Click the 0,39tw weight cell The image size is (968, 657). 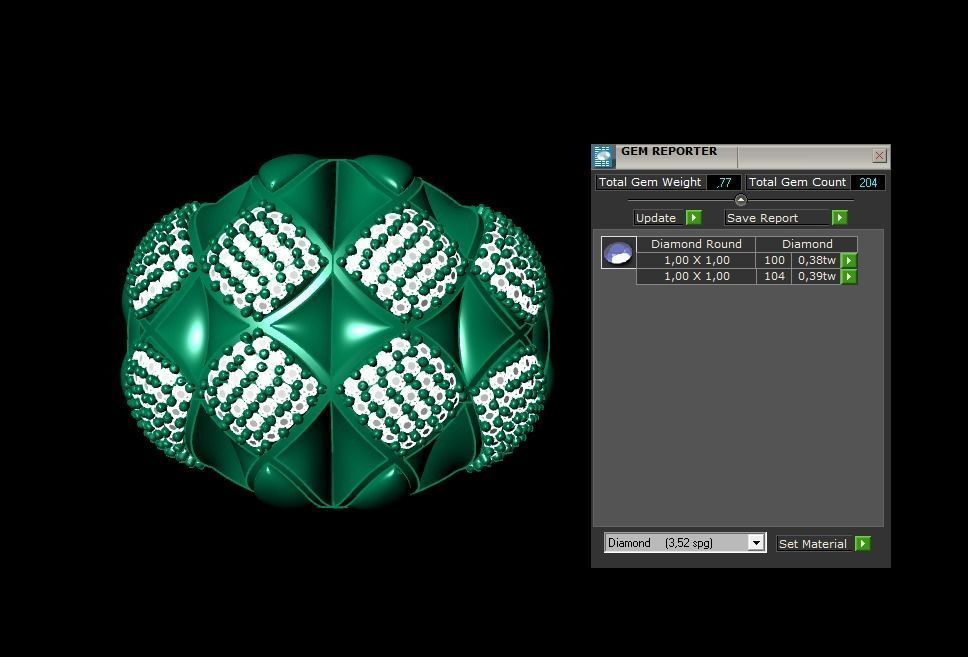pyautogui.click(x=816, y=276)
